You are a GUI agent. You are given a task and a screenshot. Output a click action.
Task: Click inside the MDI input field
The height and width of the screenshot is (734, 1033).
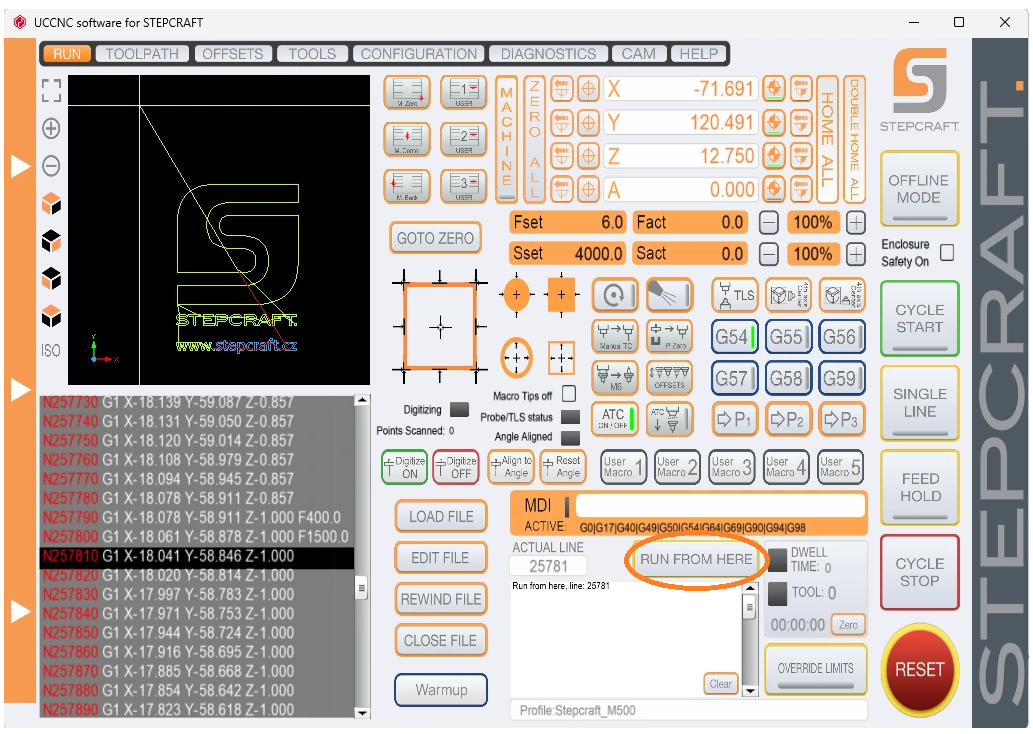719,505
